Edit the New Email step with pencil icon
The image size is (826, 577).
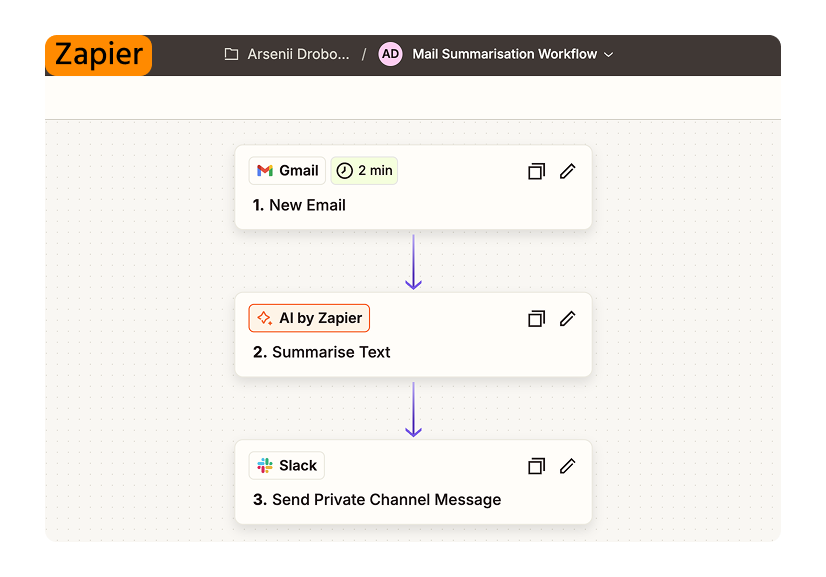[x=567, y=171]
